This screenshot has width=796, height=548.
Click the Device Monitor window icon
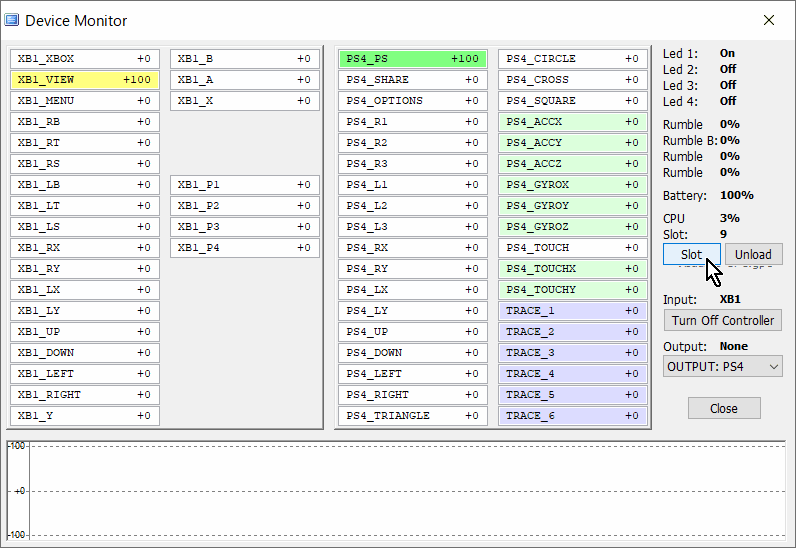[12, 20]
